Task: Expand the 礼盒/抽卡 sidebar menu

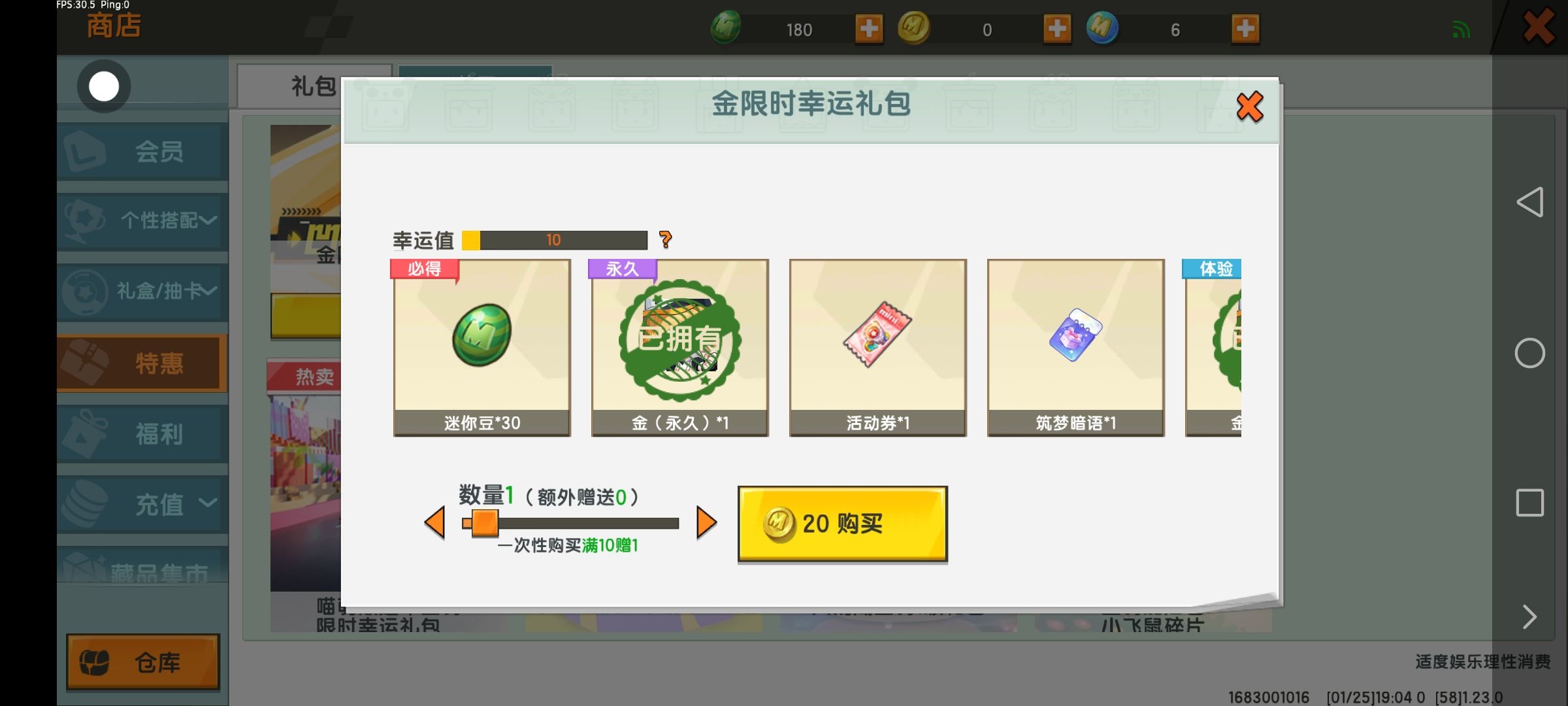Action: (x=142, y=291)
